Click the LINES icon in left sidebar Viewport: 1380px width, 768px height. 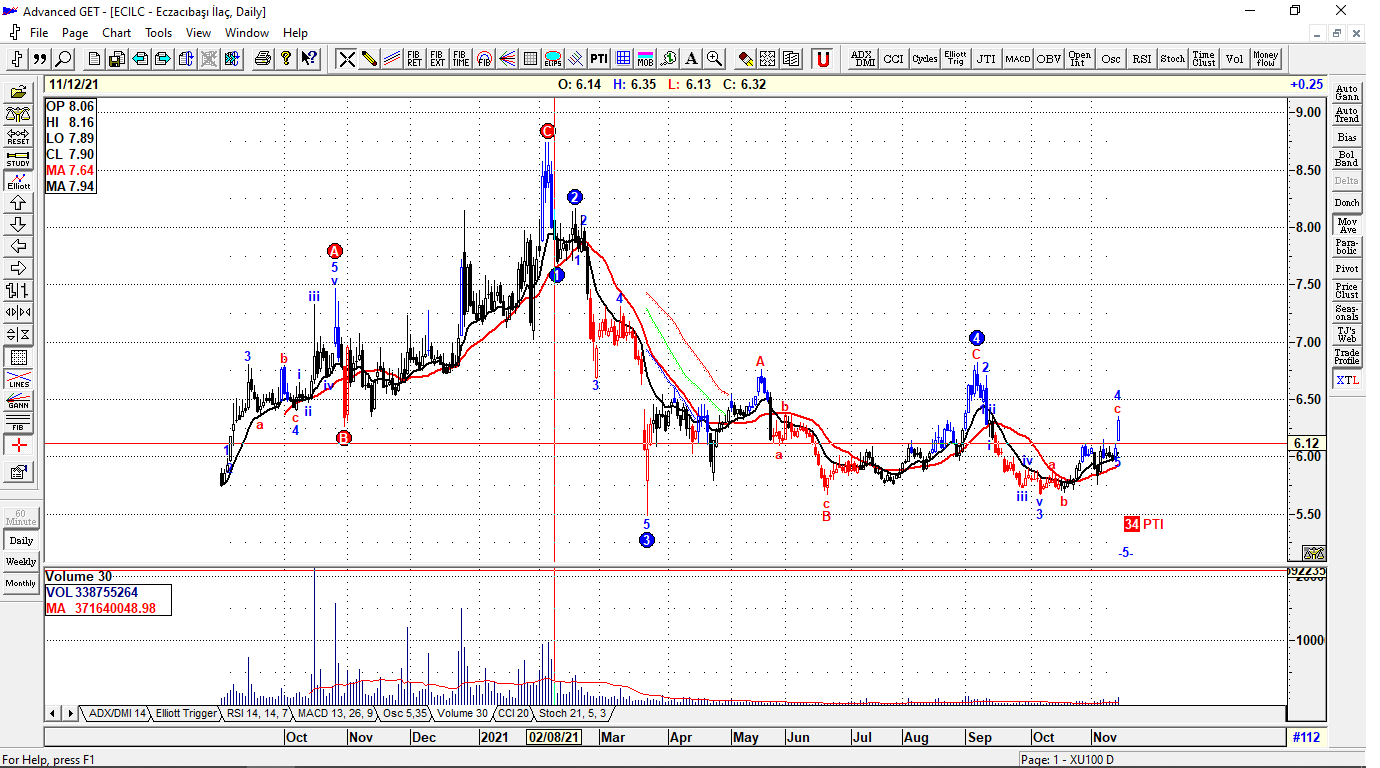coord(18,379)
